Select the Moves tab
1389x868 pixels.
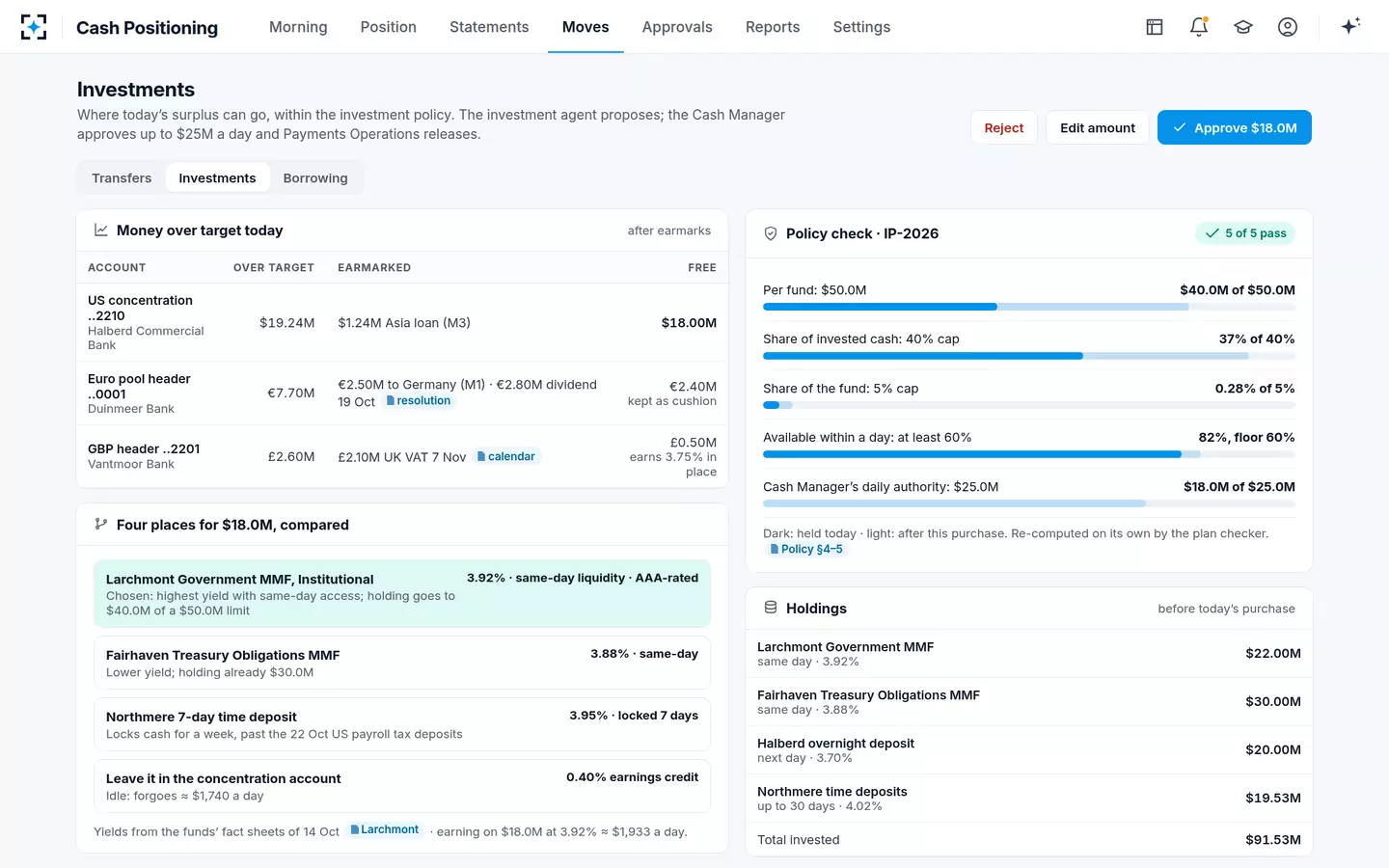click(586, 27)
